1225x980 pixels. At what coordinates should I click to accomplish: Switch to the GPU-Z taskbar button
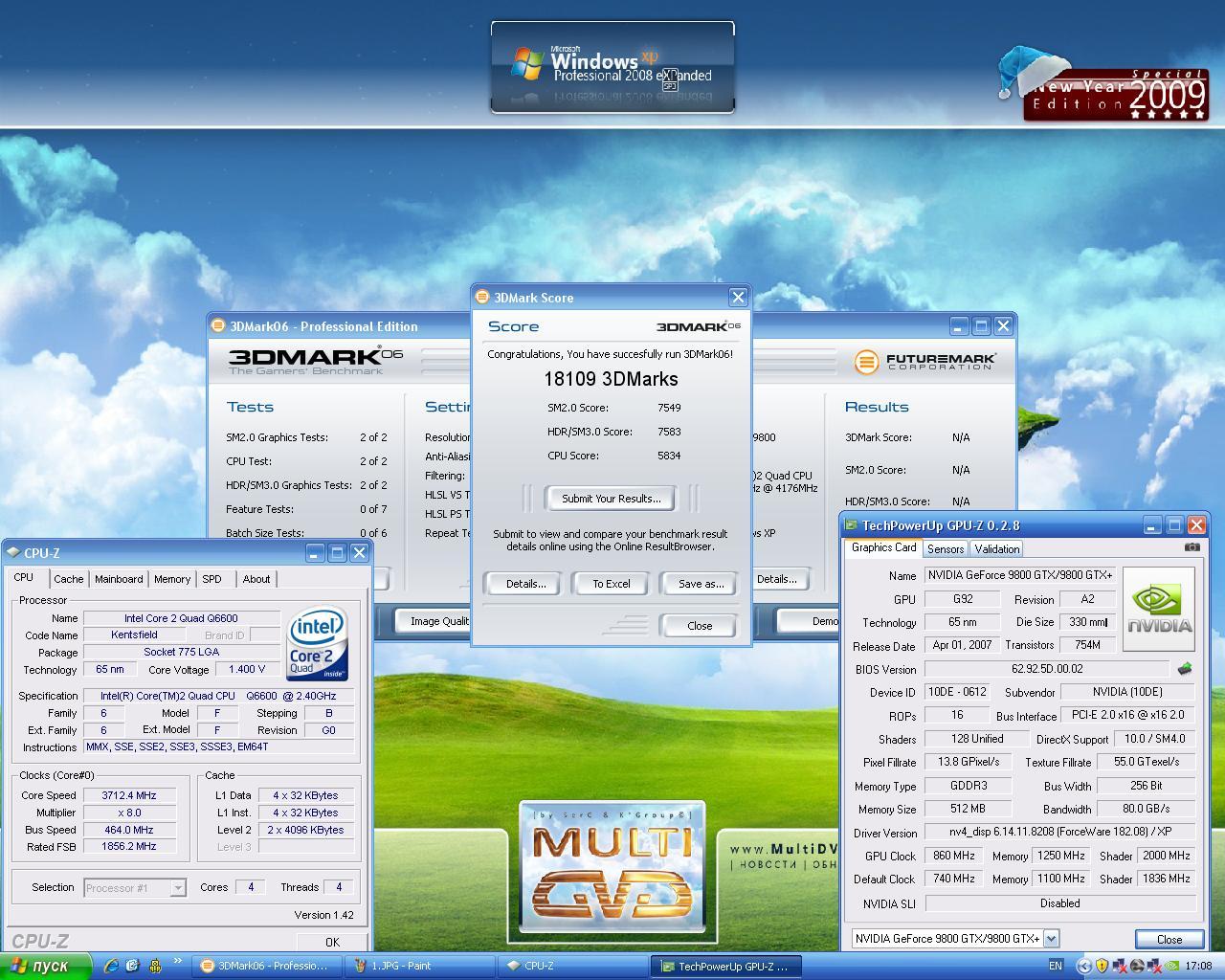pyautogui.click(x=725, y=966)
